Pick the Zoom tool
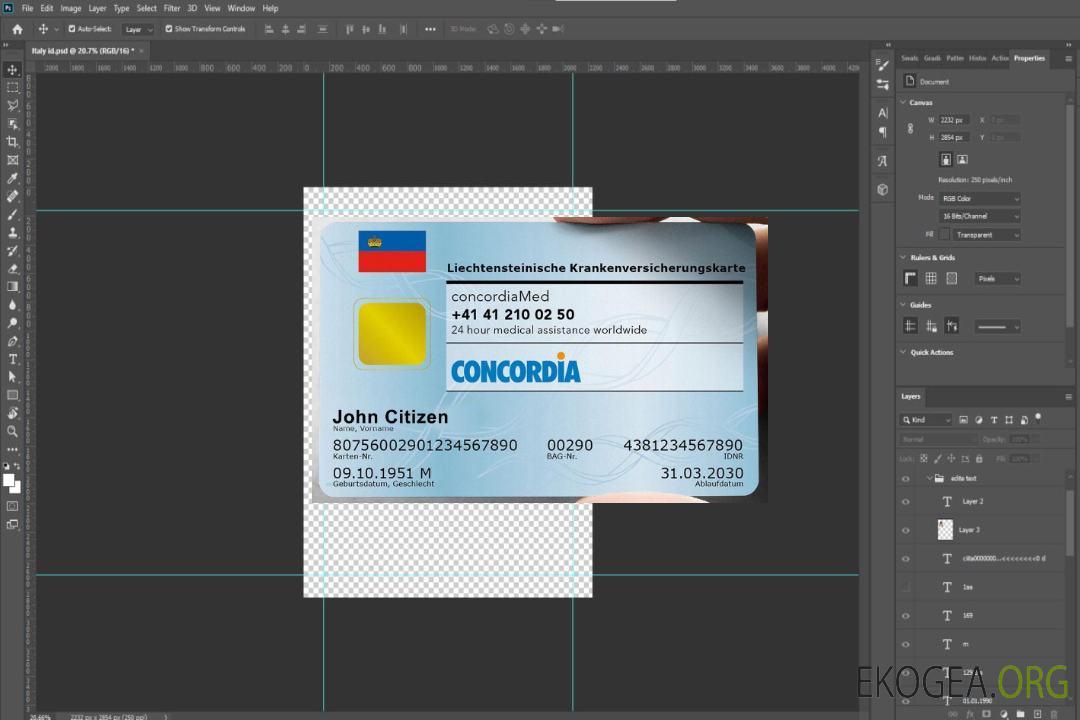This screenshot has height=720, width=1080. click(x=13, y=431)
